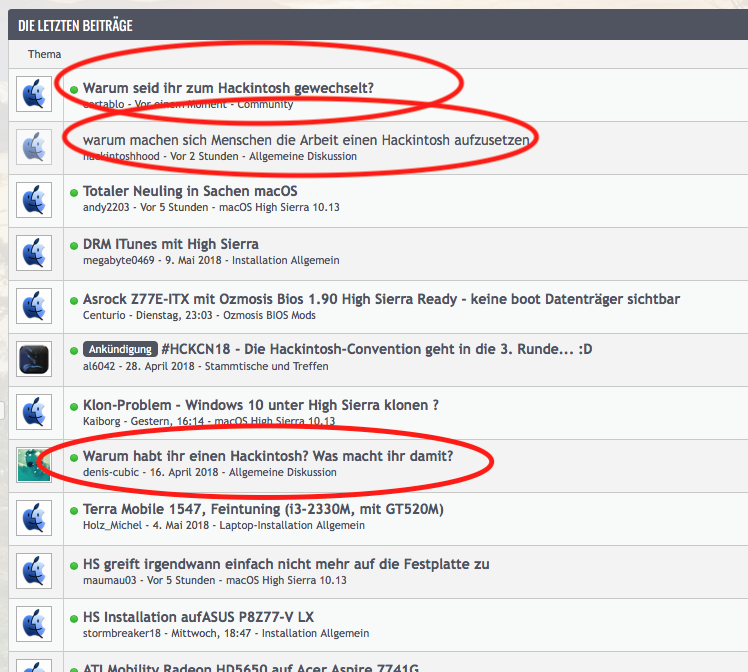The width and height of the screenshot is (748, 672).
Task: Click avatar icon beside 'Totaler Neuling in Sachen macOS'
Action: (34, 200)
